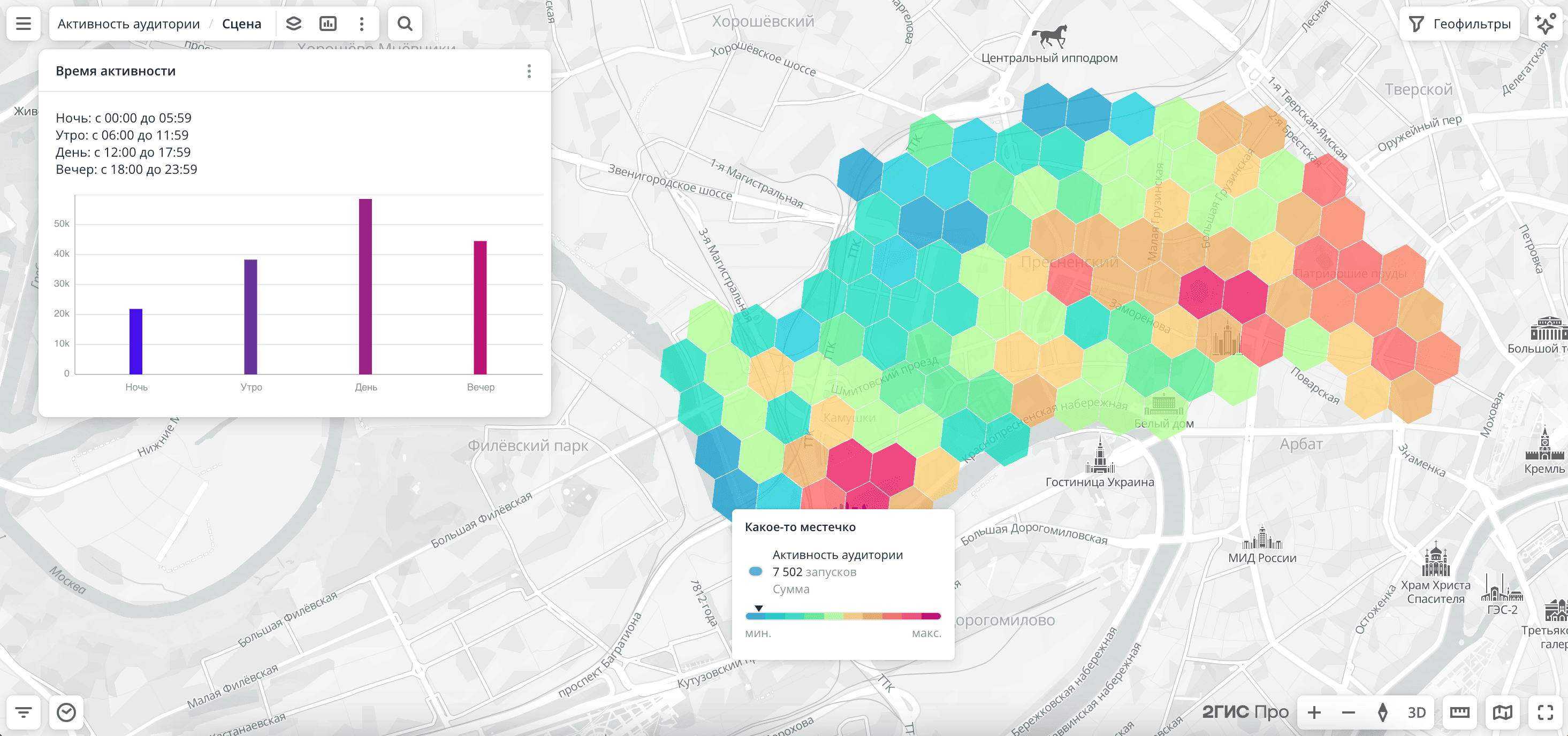The width and height of the screenshot is (1568, 736).
Task: Zoom in the map with plus
Action: coord(1314,712)
